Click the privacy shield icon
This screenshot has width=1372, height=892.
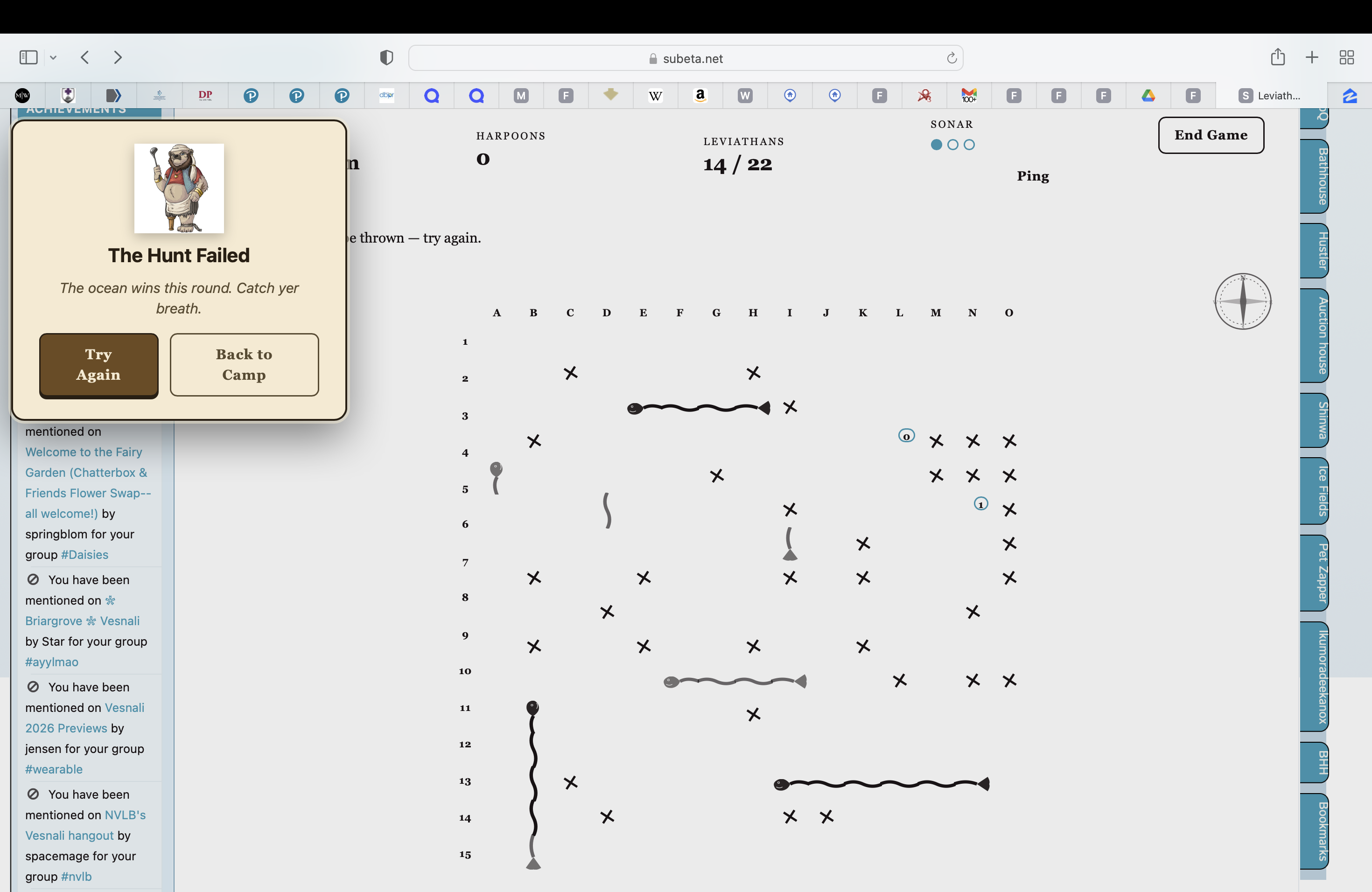[386, 58]
